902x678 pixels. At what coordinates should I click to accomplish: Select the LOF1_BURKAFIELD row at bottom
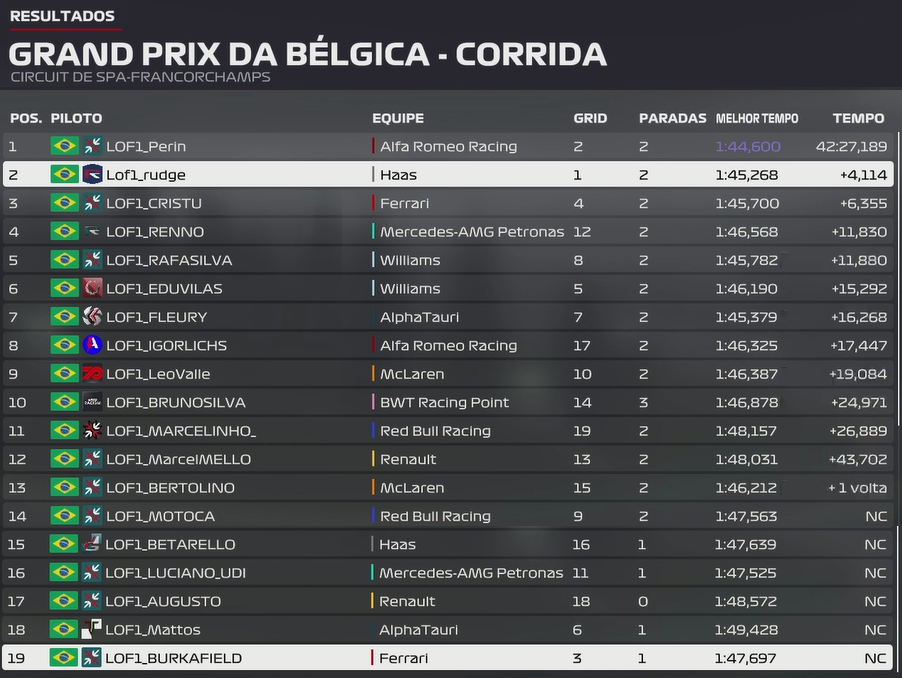tap(448, 658)
